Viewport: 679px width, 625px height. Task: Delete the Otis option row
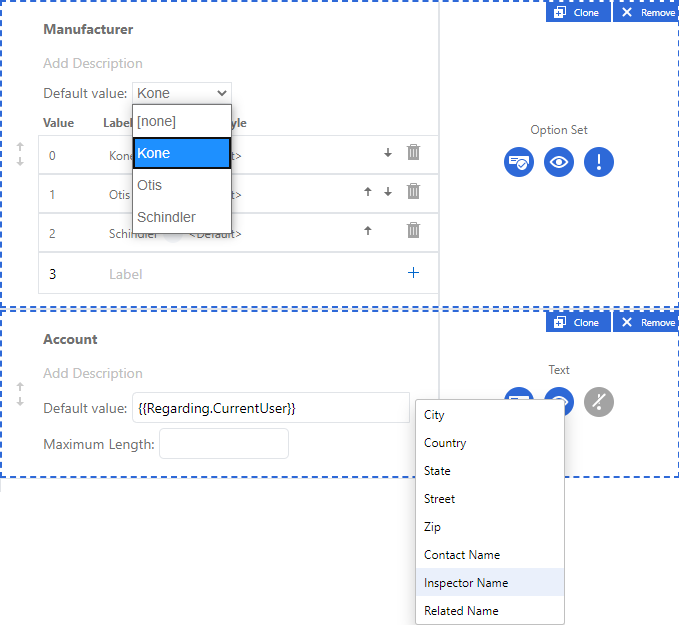[x=413, y=192]
